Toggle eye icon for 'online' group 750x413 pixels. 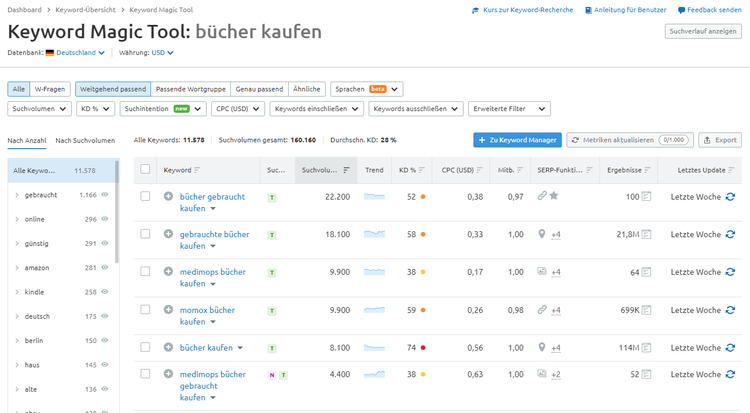[105, 219]
